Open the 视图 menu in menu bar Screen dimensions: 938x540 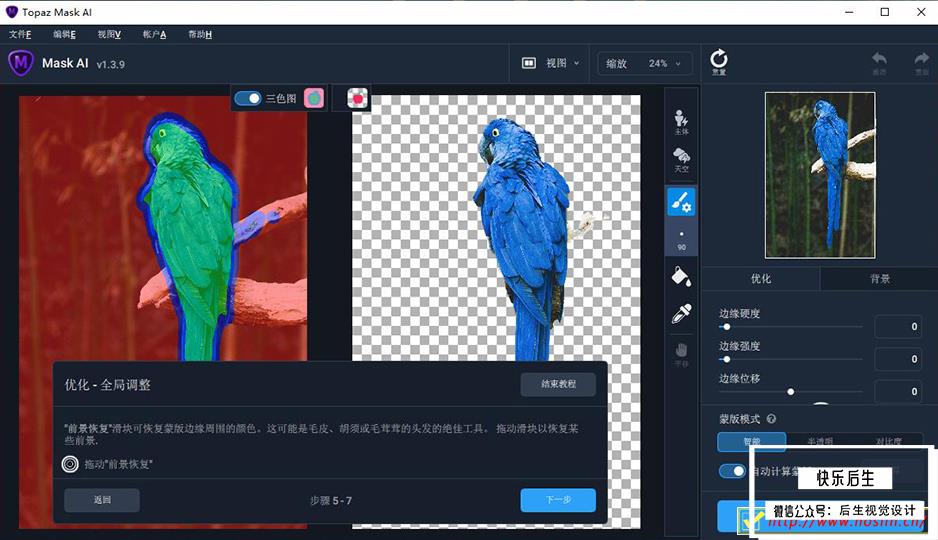click(x=109, y=35)
